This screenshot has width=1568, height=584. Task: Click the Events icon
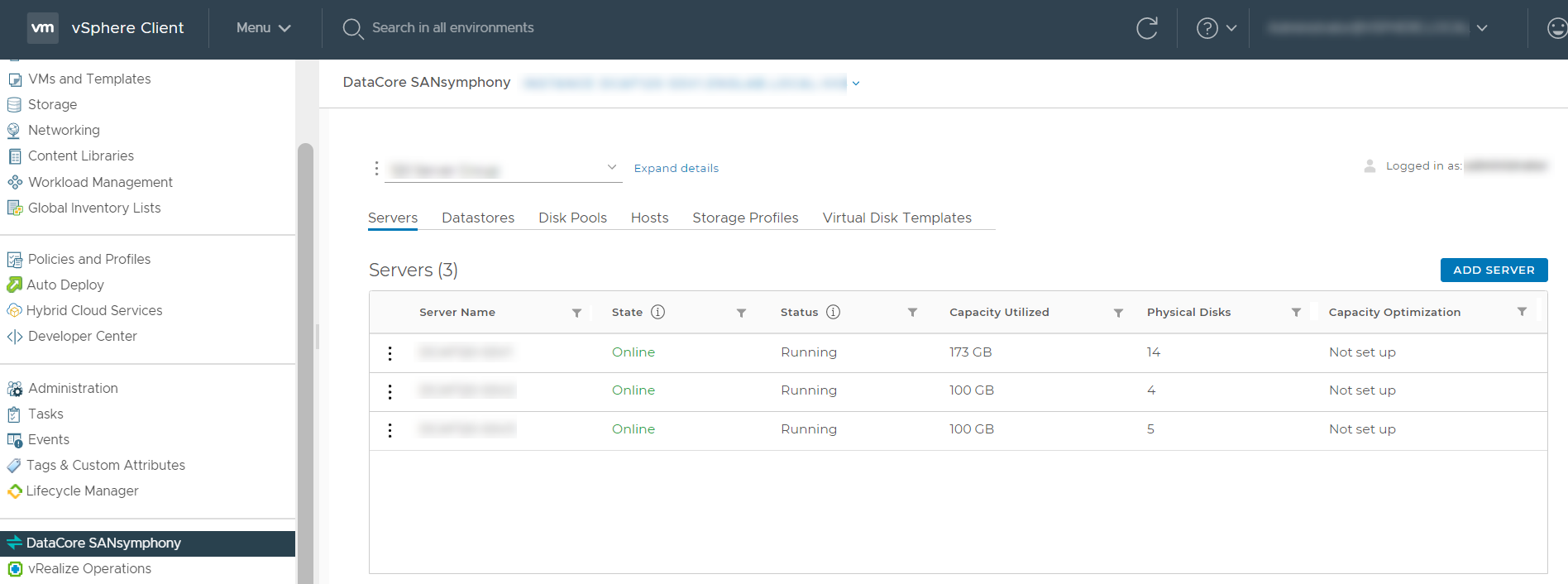coord(15,440)
